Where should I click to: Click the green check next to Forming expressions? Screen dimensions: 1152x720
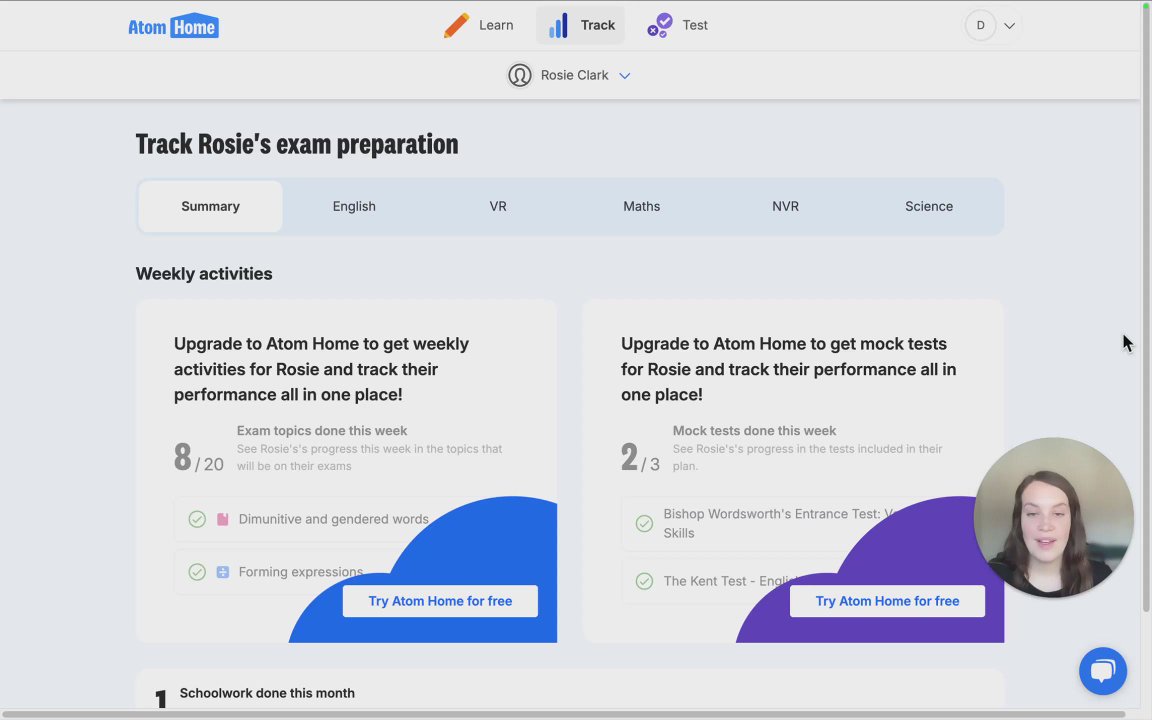pyautogui.click(x=197, y=572)
